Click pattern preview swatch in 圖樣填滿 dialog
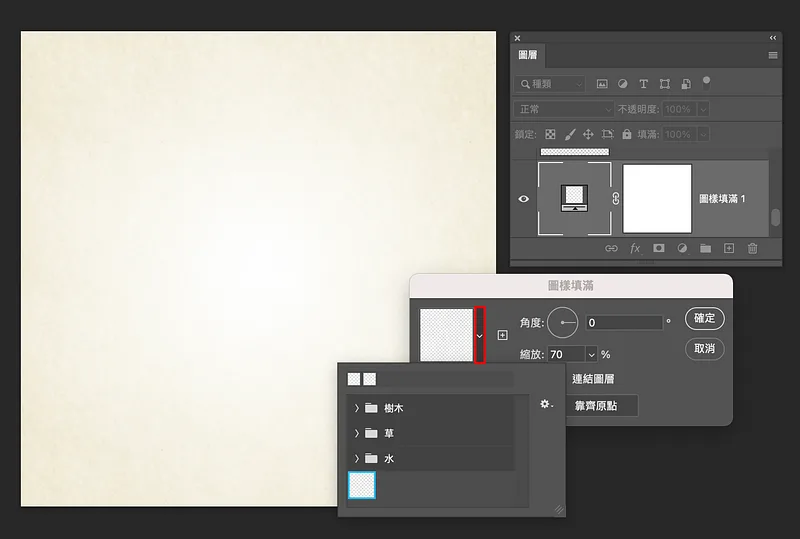Screen dimensions: 800x539 tap(446, 335)
